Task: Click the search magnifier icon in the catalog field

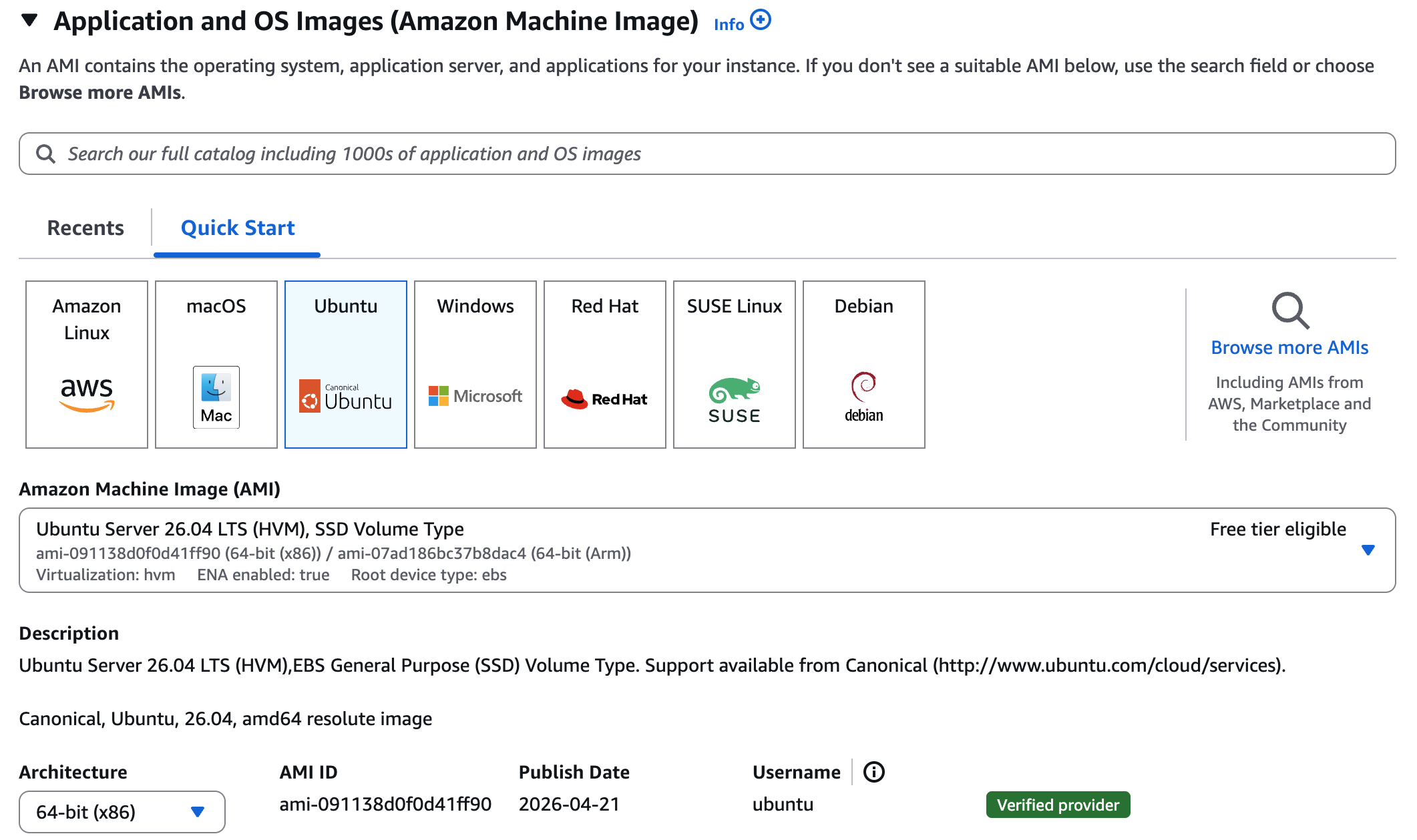Action: pos(45,154)
